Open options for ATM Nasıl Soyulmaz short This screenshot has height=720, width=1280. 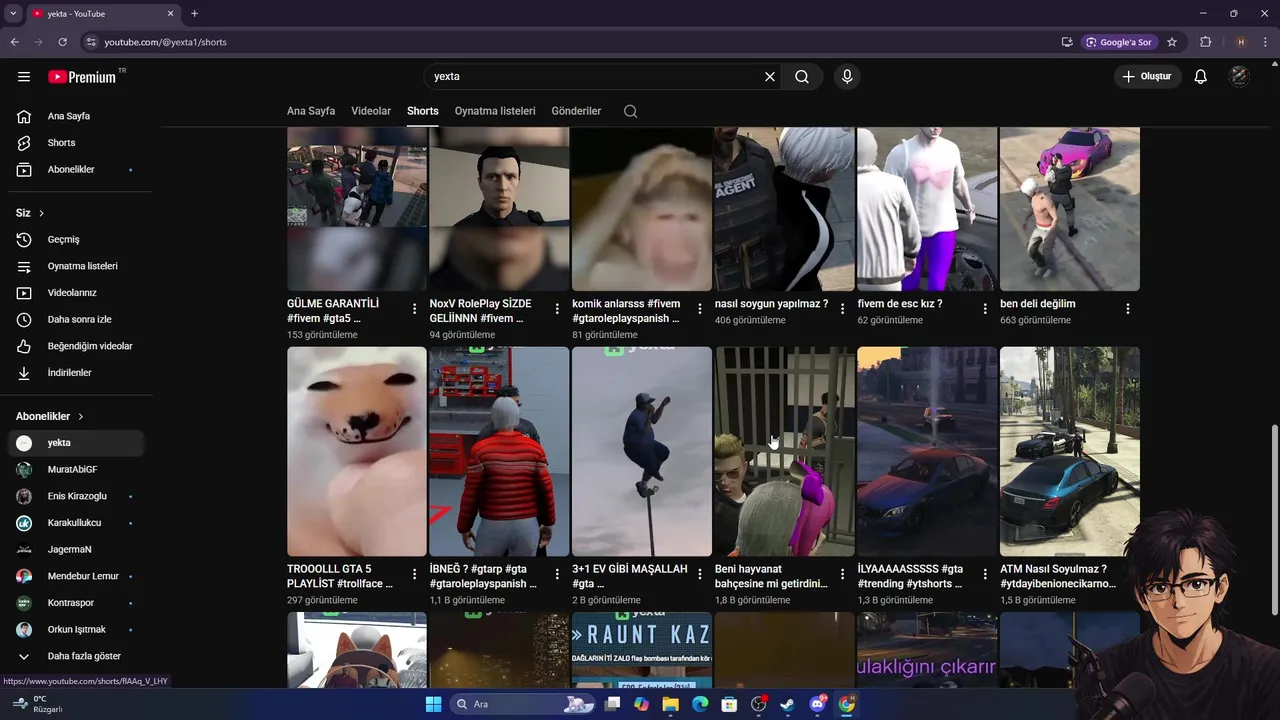1128,575
